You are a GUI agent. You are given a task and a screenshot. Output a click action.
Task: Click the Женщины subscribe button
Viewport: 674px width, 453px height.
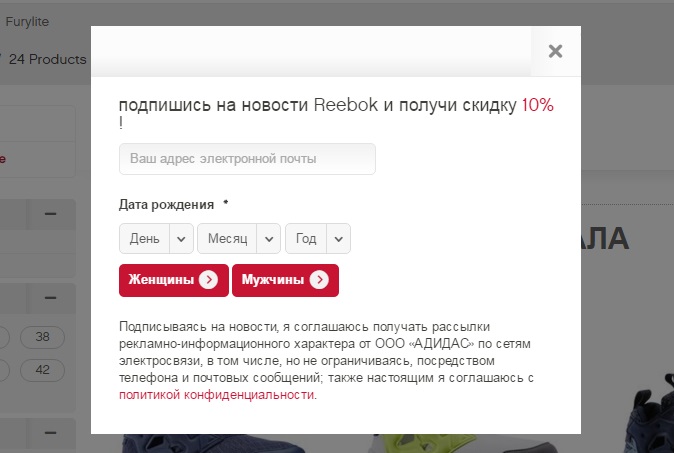coord(174,280)
